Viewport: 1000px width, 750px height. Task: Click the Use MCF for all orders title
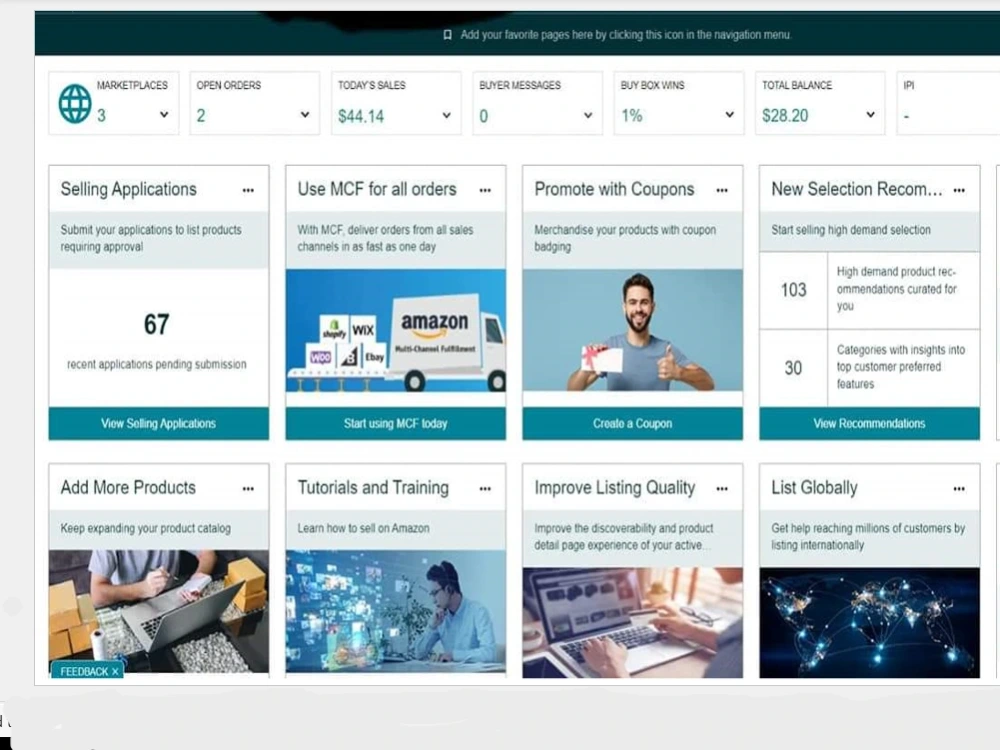click(377, 189)
